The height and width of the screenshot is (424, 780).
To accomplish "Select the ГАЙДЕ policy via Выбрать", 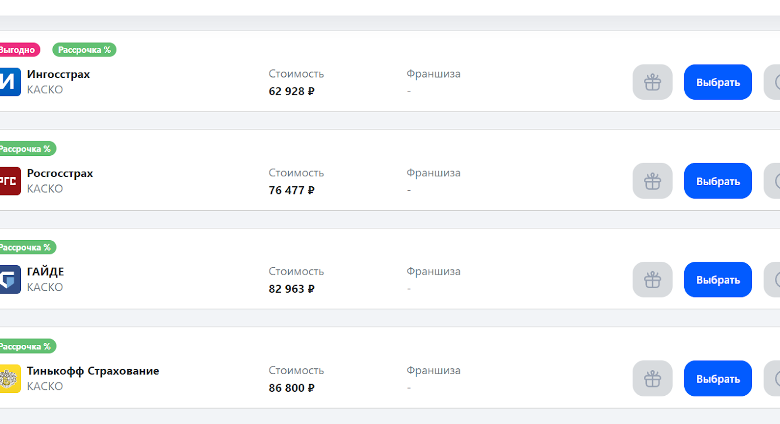I will tap(717, 279).
